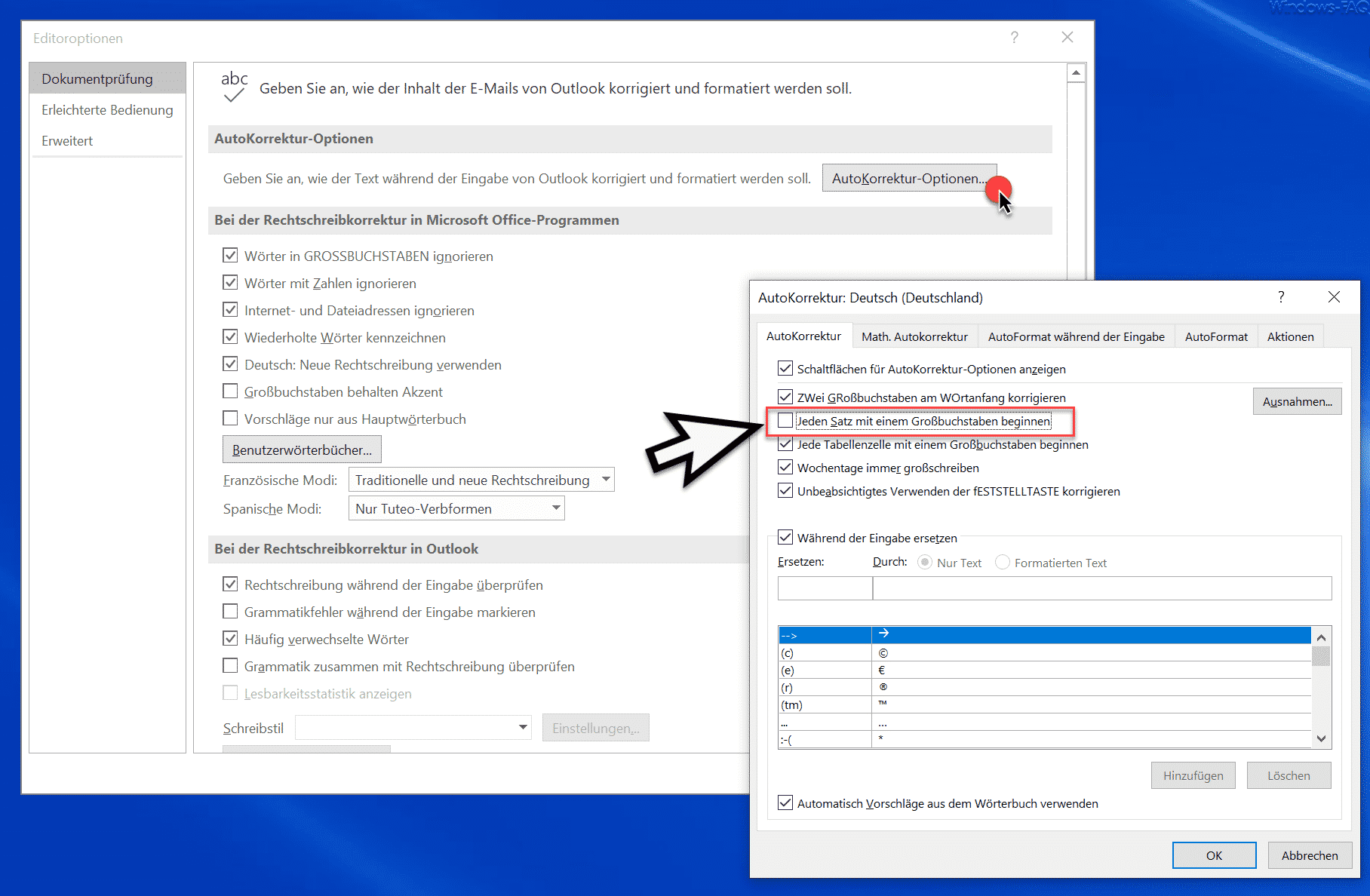This screenshot has height=896, width=1370.
Task: Toggle Jede Tabellenzelle mit Großbuchstaben beginnen
Action: click(x=785, y=444)
